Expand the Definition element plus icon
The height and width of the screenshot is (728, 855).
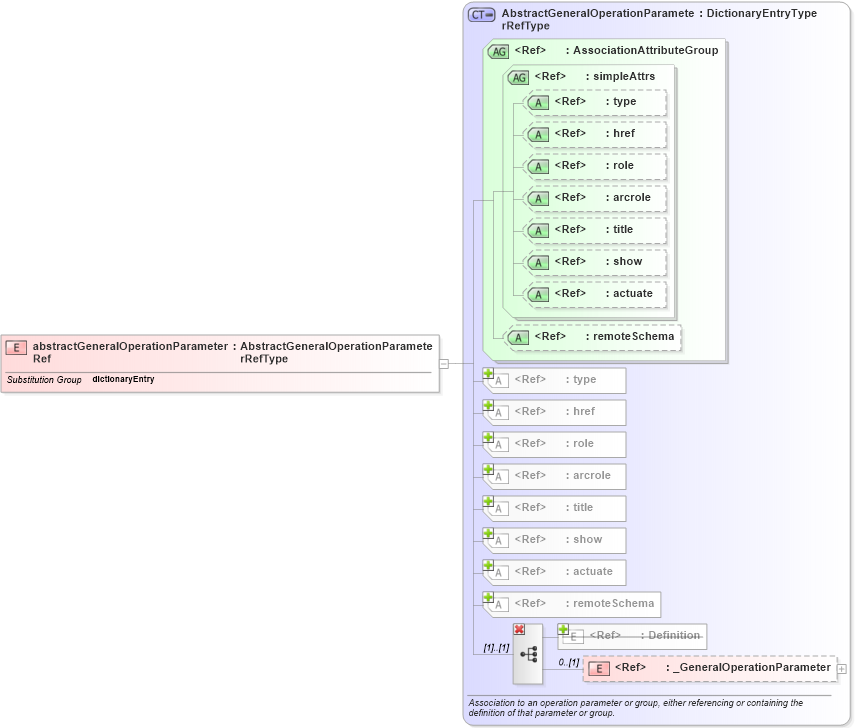(x=565, y=631)
